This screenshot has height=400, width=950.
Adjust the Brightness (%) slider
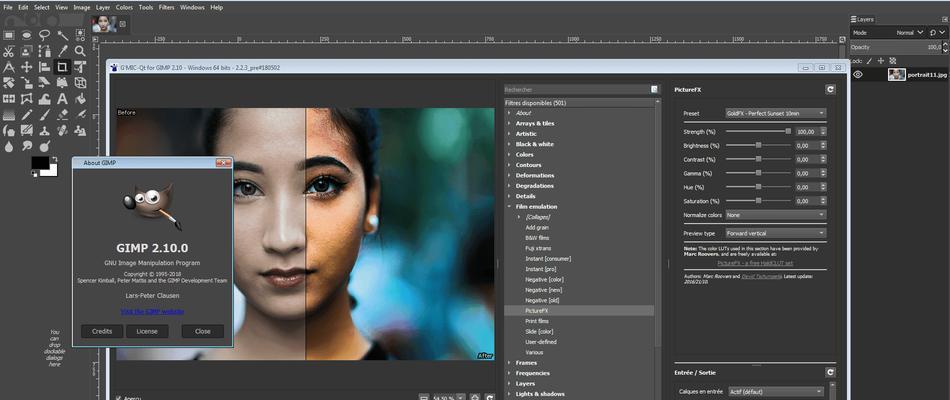tap(759, 145)
